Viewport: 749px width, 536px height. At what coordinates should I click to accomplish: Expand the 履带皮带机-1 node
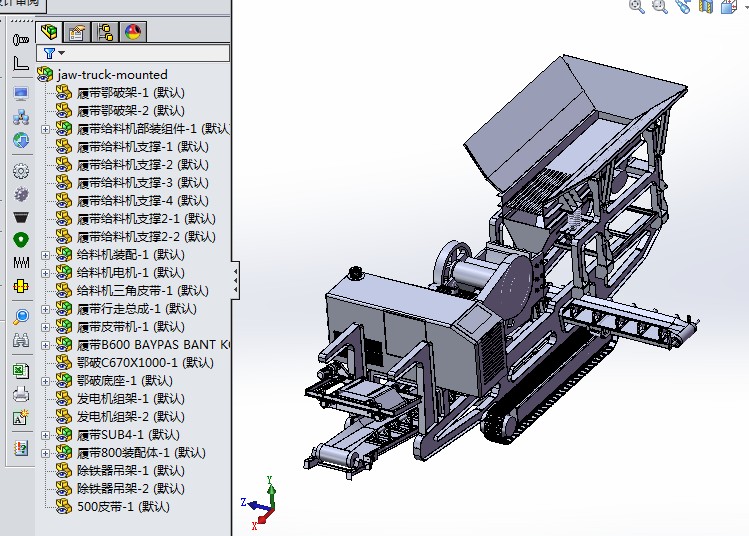(45, 327)
